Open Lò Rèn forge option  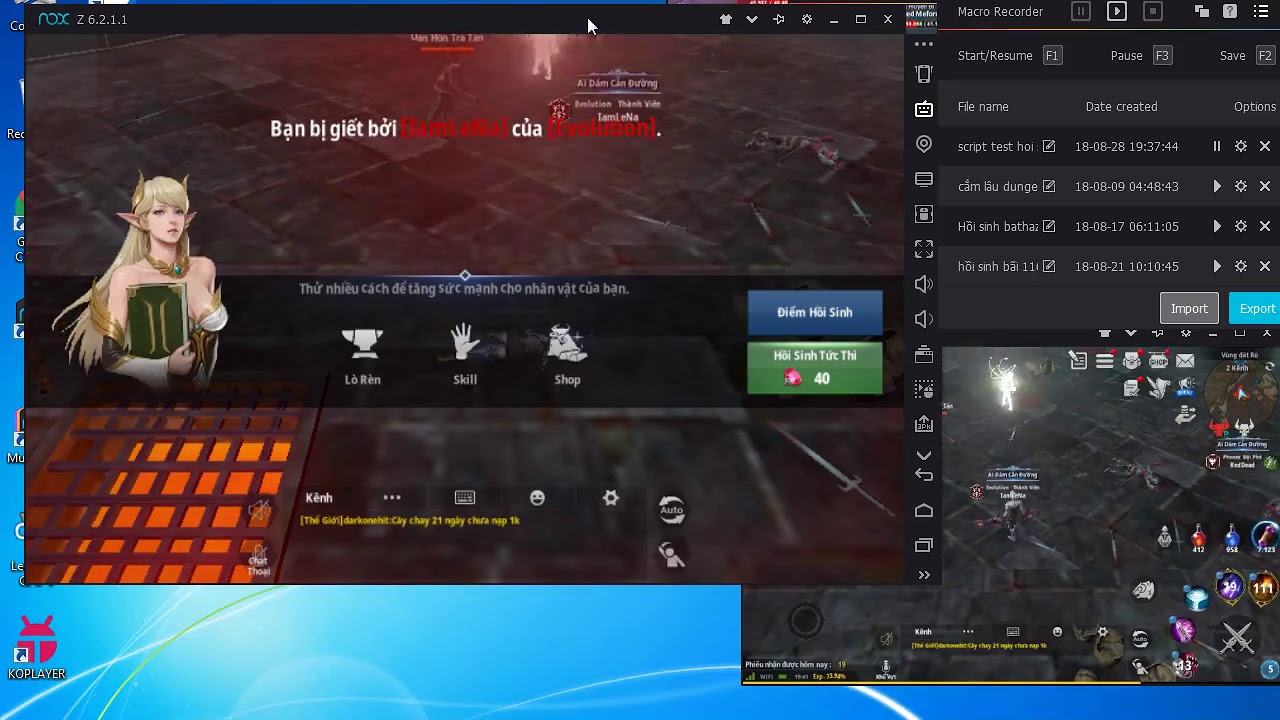(x=362, y=355)
